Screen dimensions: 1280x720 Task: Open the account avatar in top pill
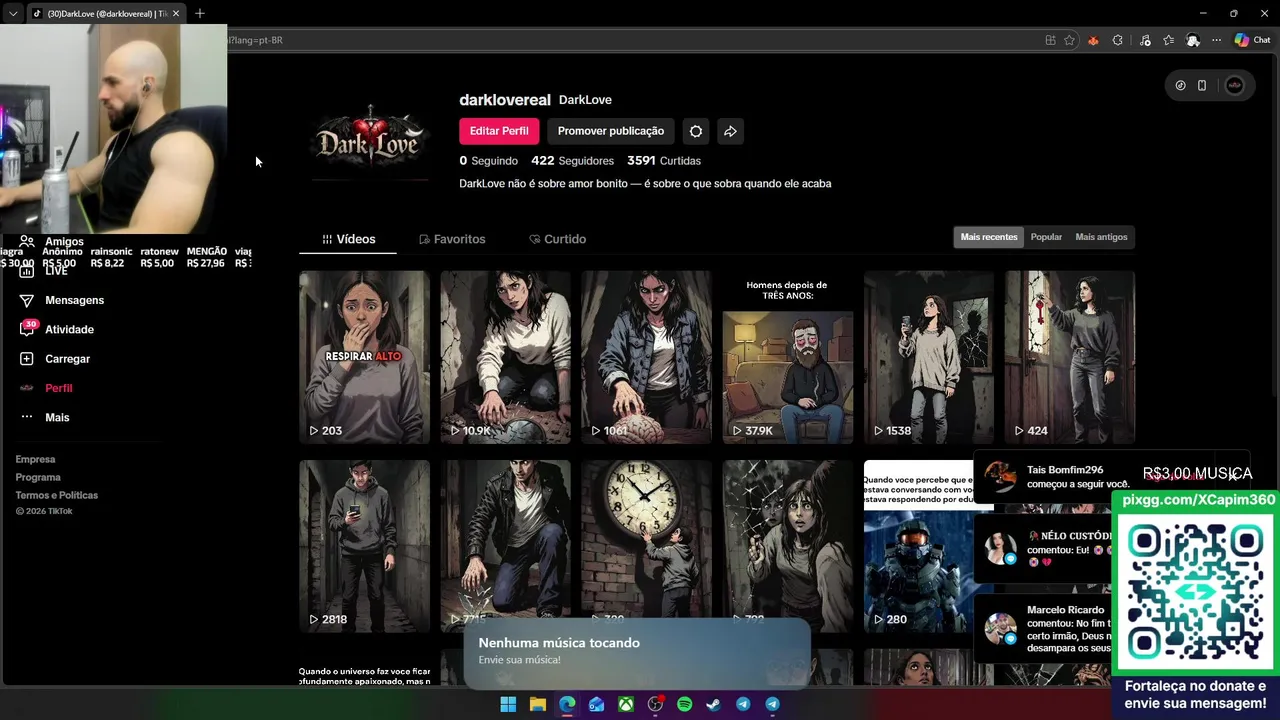point(1234,85)
